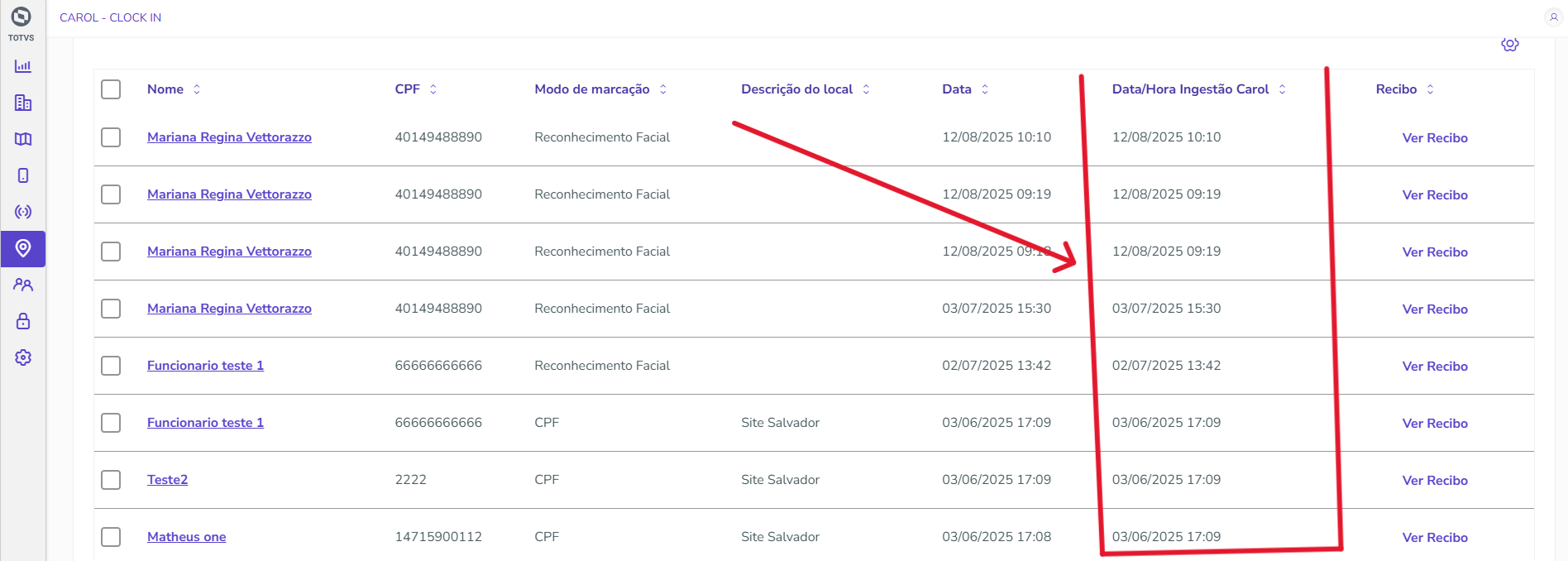Select the mobile device sidebar icon
Viewport: 1568px width, 561px height.
[23, 175]
